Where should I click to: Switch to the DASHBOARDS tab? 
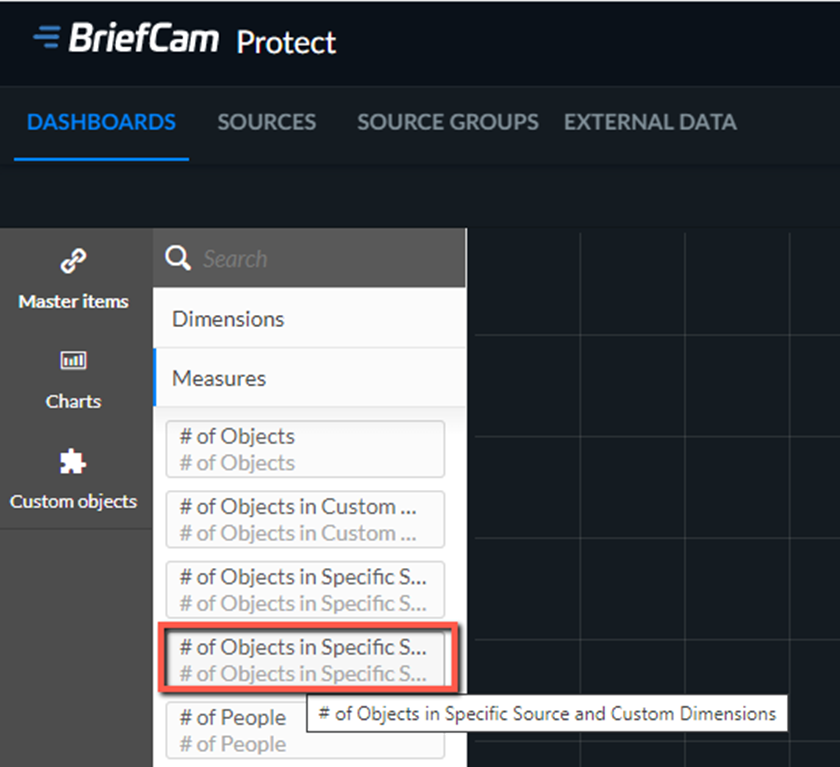[101, 122]
